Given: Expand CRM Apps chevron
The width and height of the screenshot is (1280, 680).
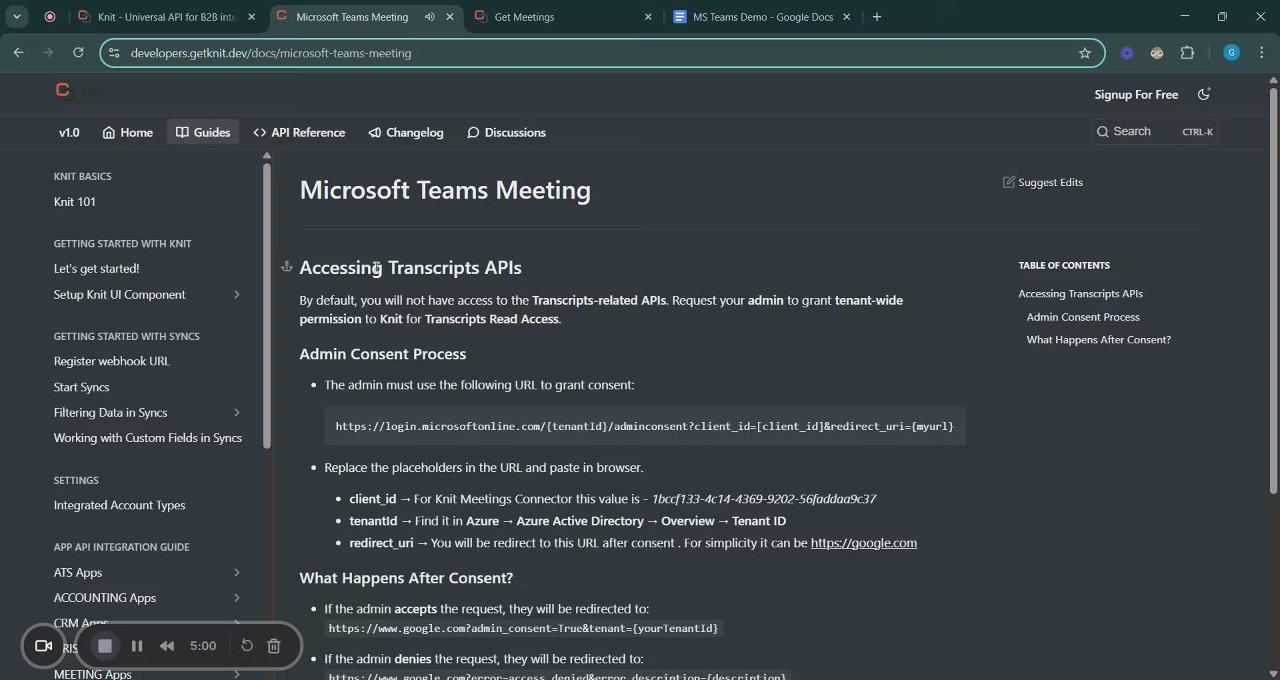Looking at the screenshot, I should pyautogui.click(x=237, y=622).
